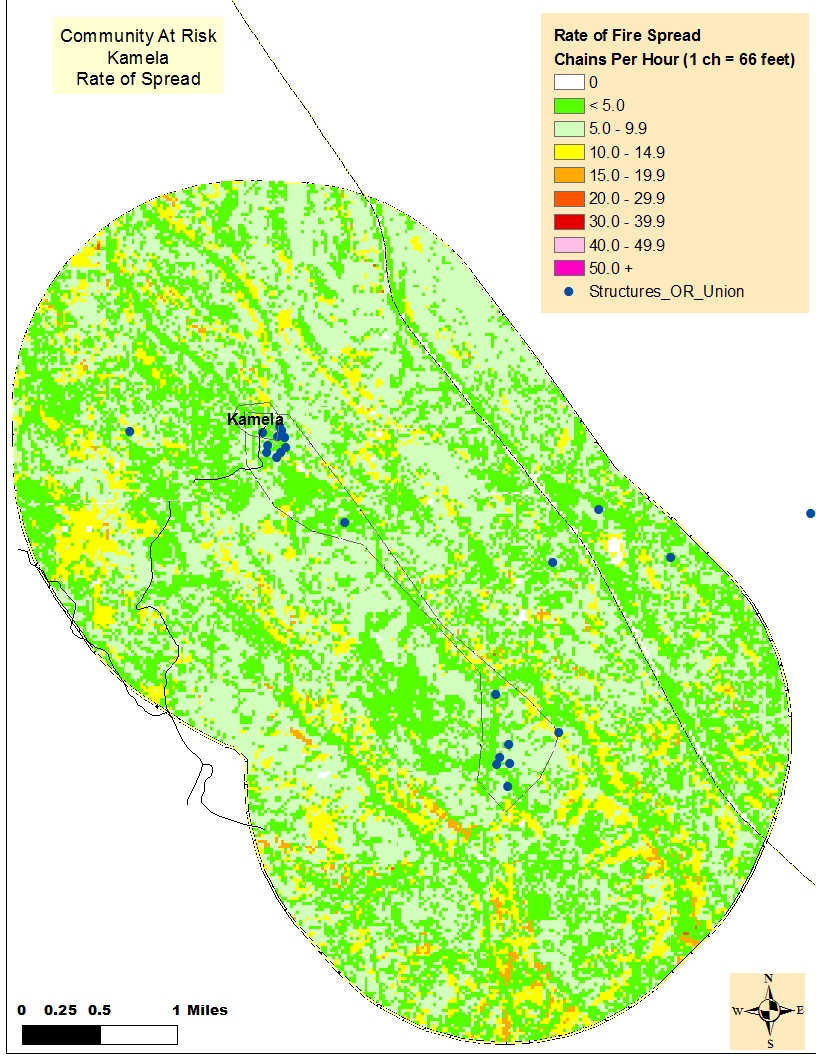Click the '20.0 - 29.9' legend label
The image size is (816, 1056).
pyautogui.click(x=627, y=199)
